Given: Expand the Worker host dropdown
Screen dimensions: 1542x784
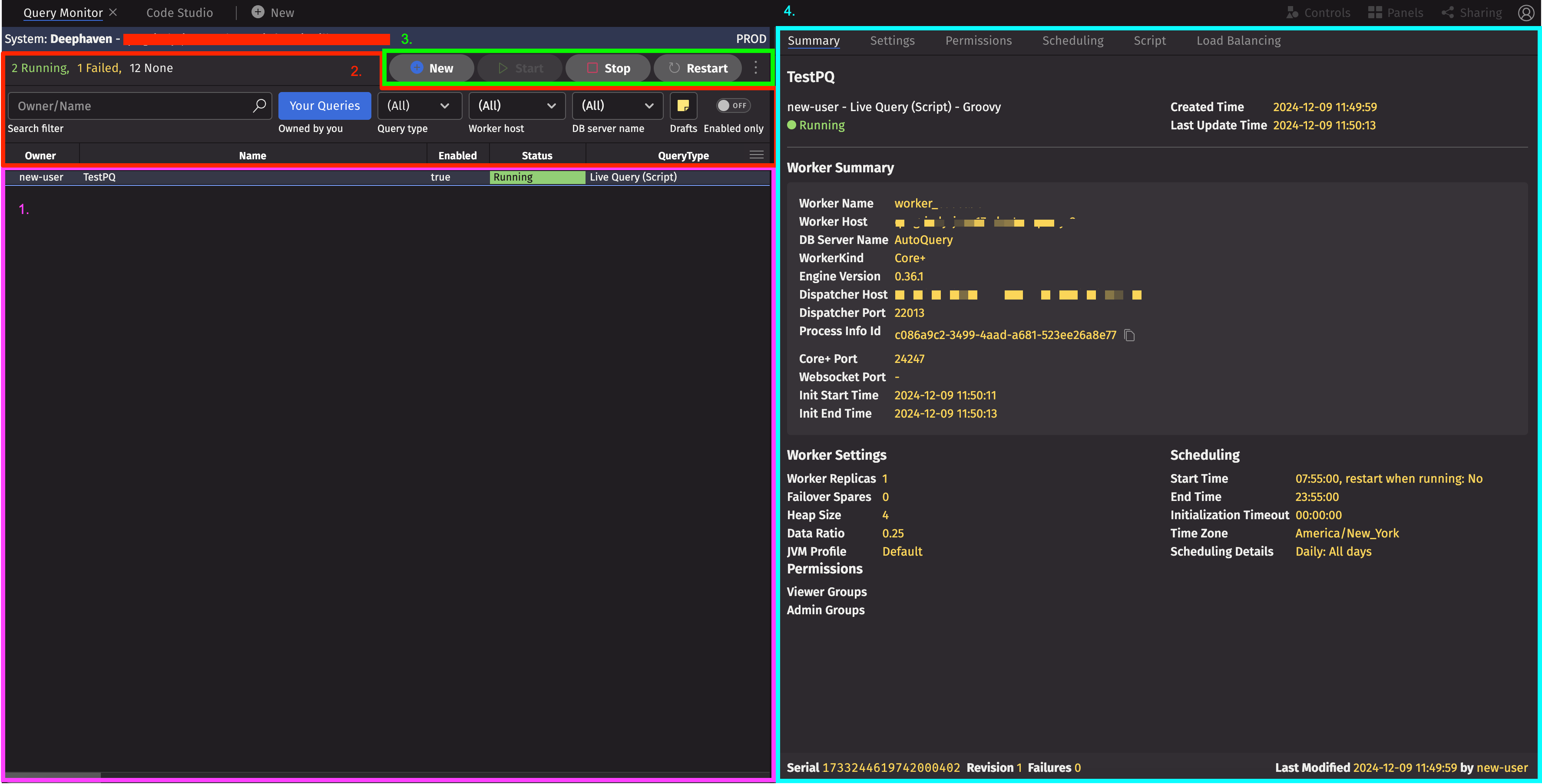Looking at the screenshot, I should point(516,106).
